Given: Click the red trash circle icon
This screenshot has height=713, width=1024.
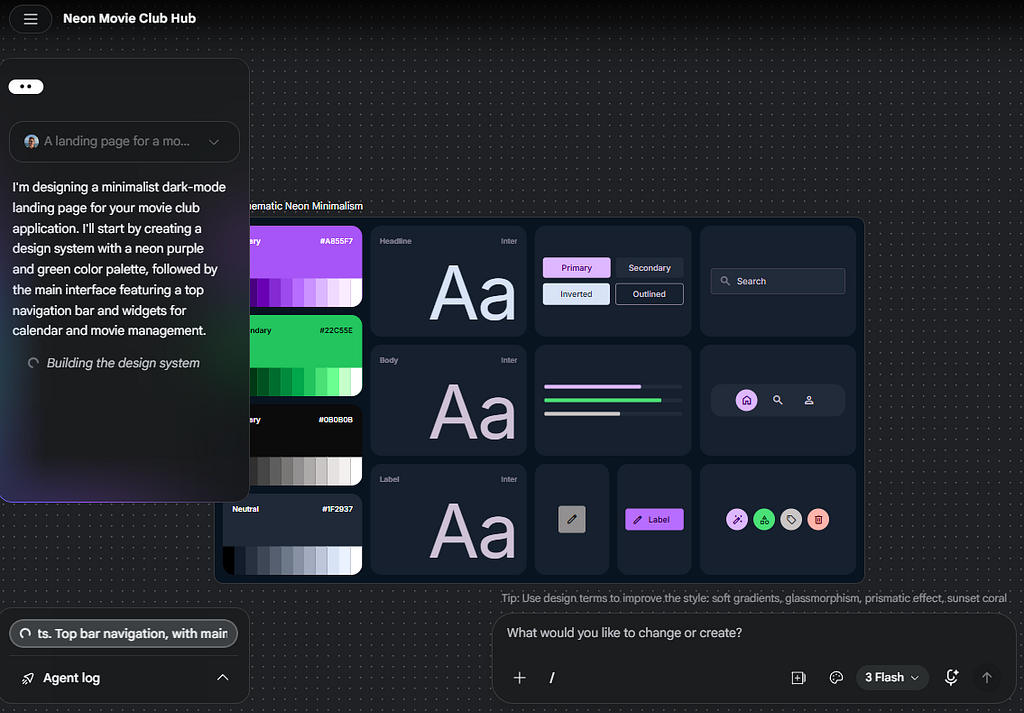Looking at the screenshot, I should click(818, 520).
